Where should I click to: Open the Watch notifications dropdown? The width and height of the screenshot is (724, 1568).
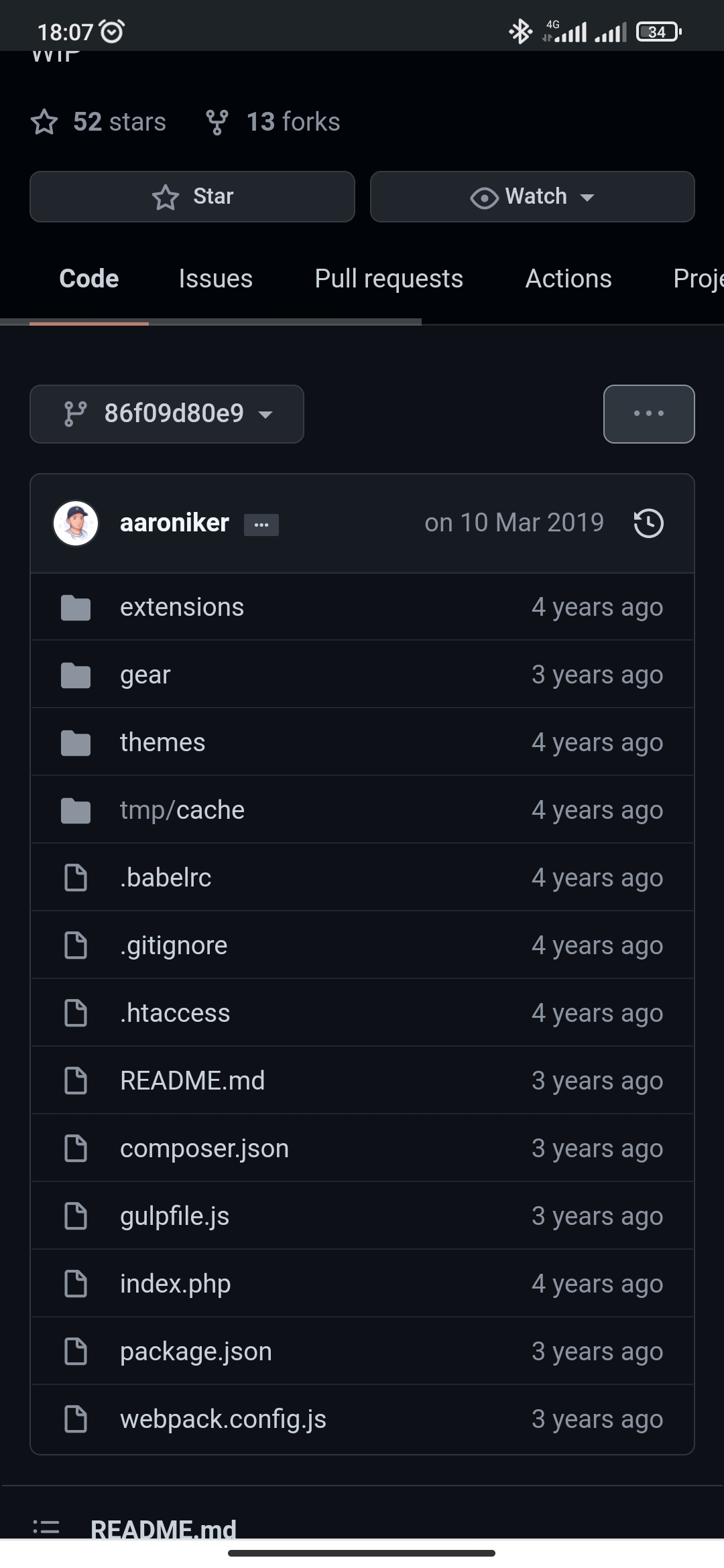532,197
